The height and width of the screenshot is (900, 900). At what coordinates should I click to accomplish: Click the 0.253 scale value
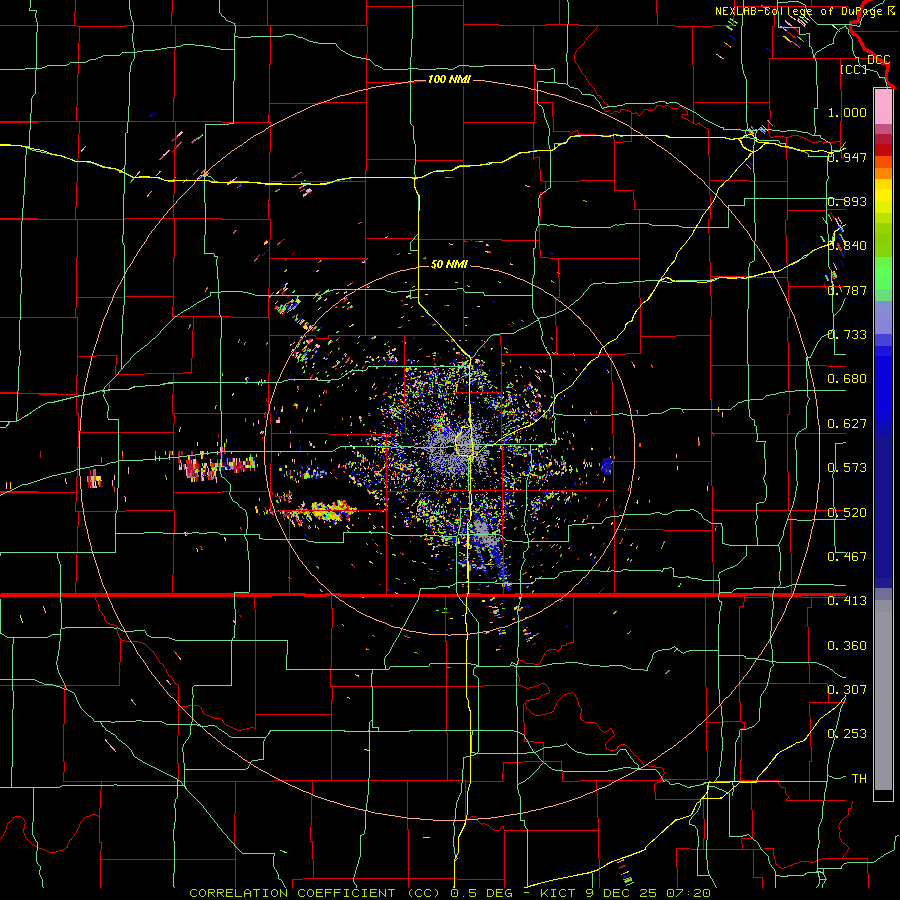(847, 734)
